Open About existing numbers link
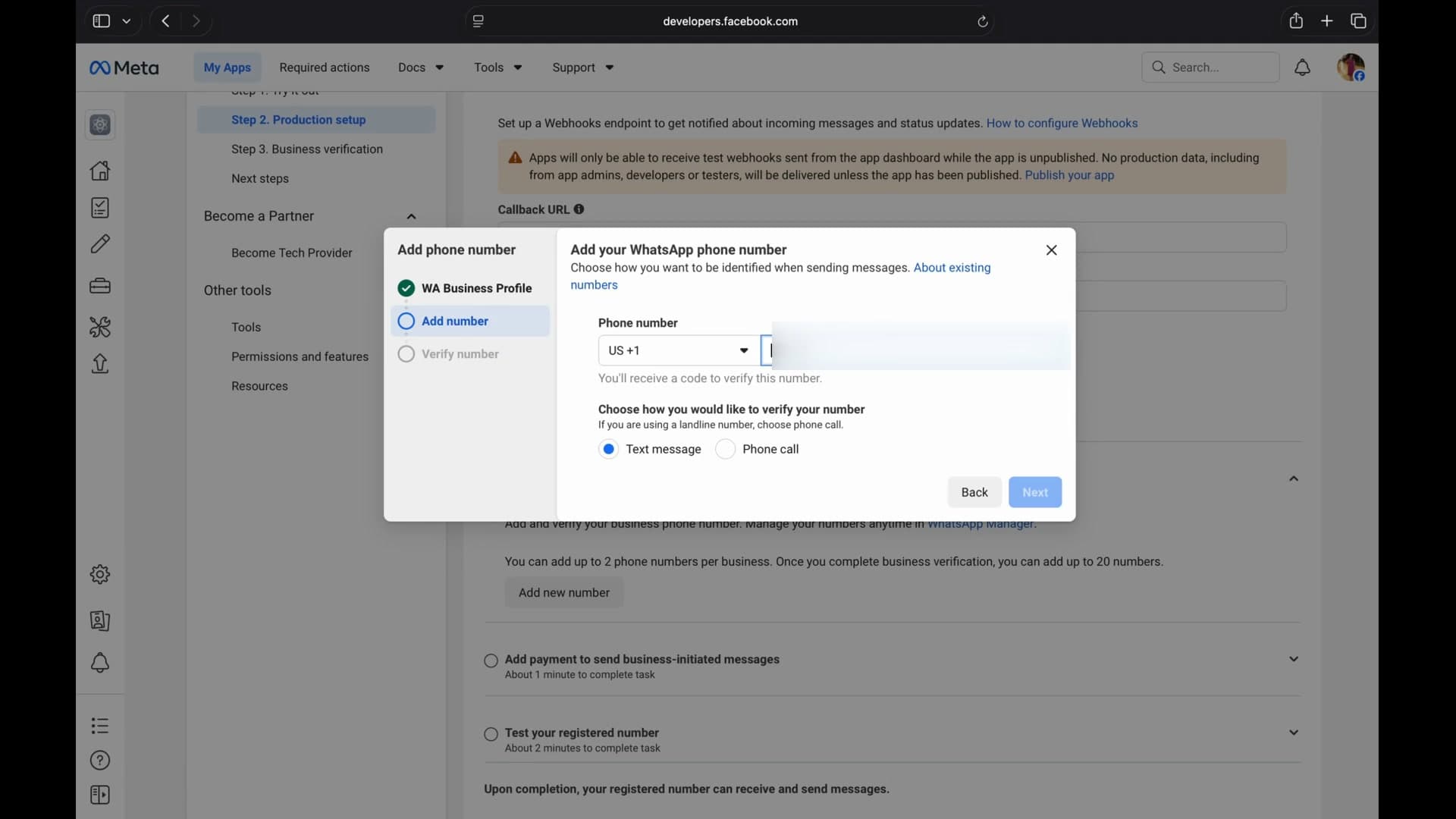The width and height of the screenshot is (1456, 819). pos(780,277)
